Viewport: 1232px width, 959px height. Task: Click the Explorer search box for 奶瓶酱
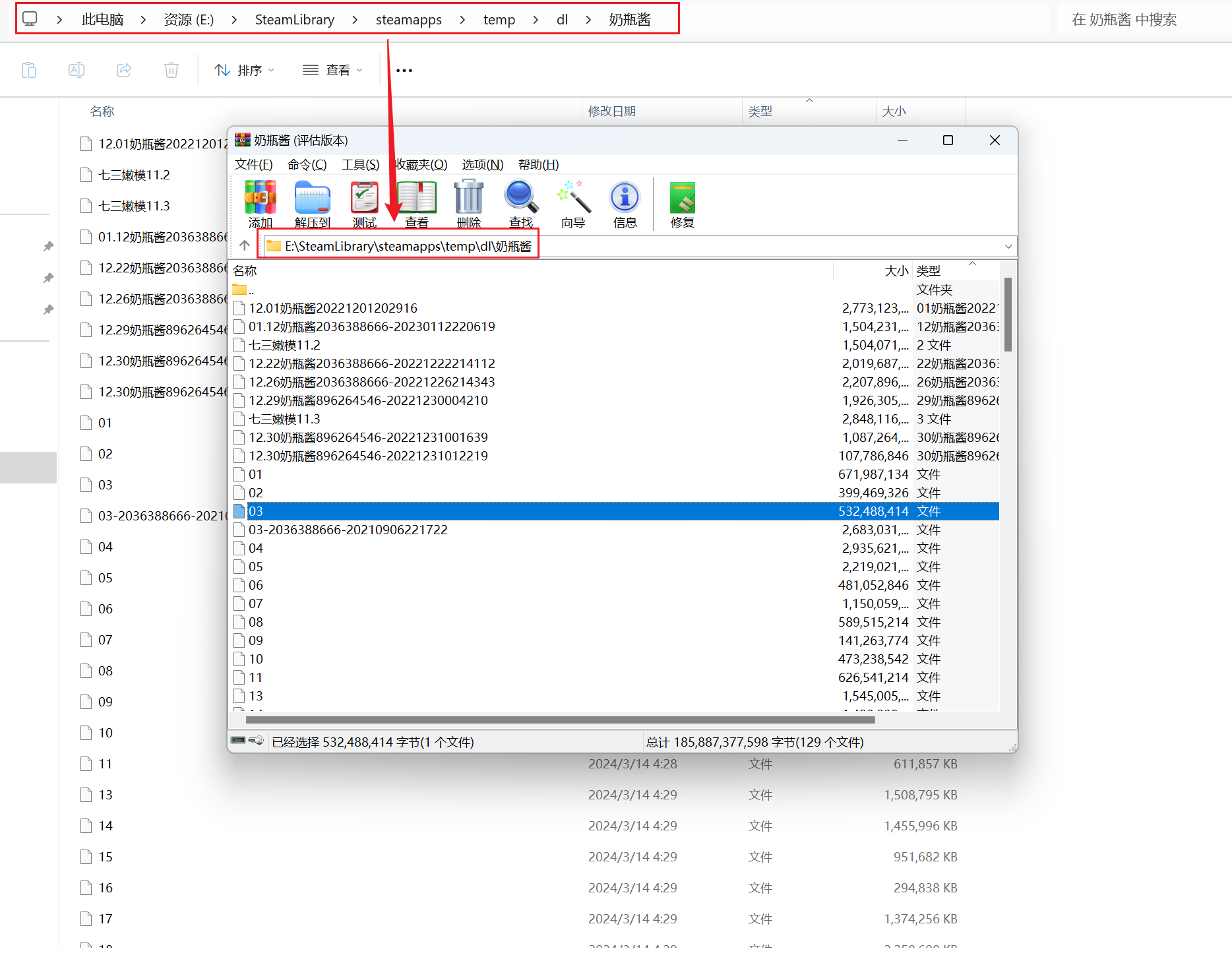click(1141, 20)
